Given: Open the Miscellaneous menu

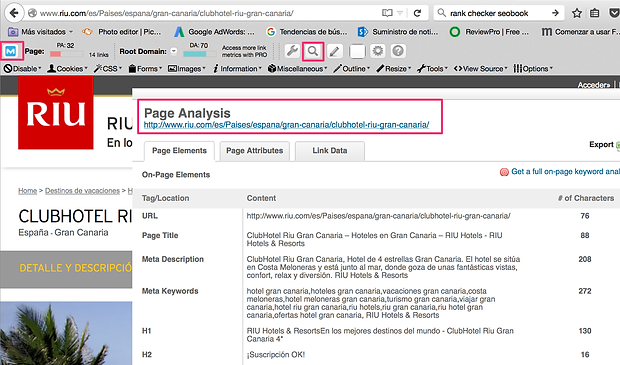Looking at the screenshot, I should (297, 69).
